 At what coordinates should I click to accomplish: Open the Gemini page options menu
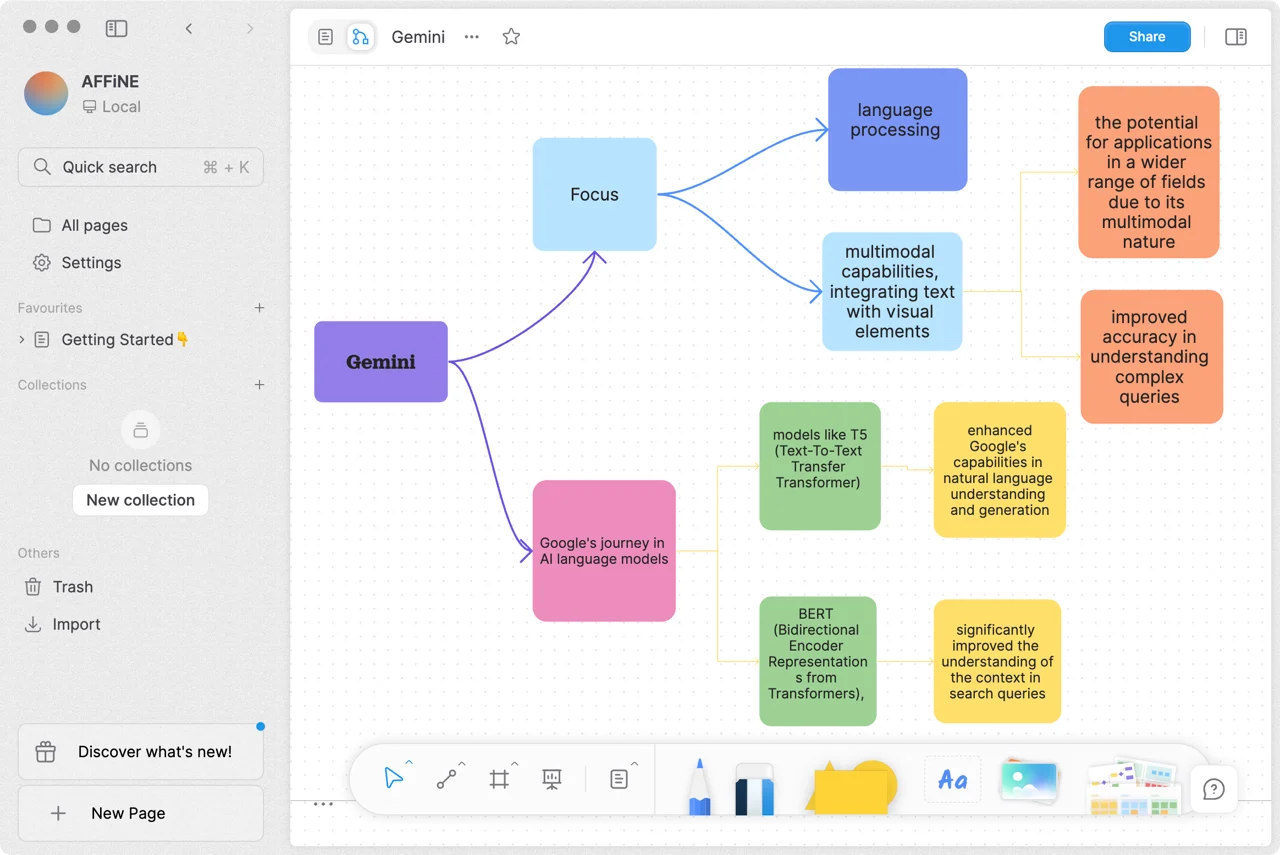(472, 37)
